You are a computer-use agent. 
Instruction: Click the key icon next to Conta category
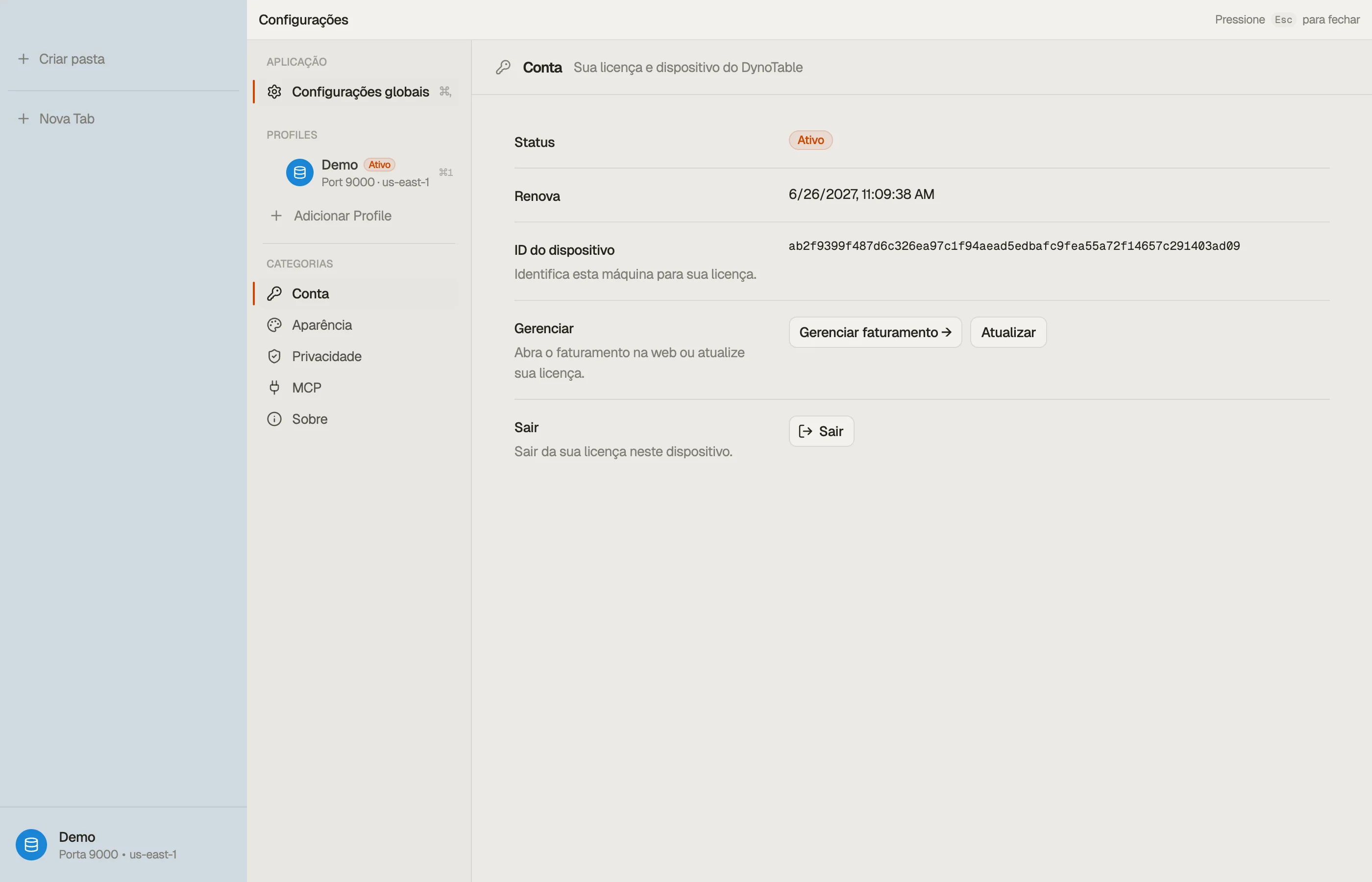[274, 294]
